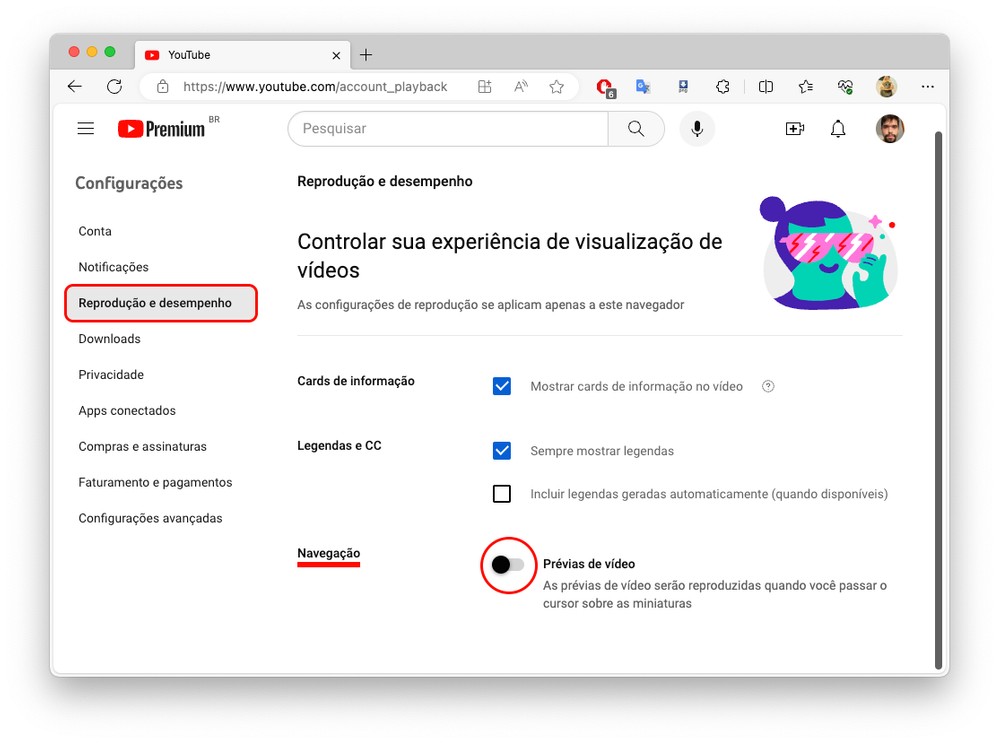
Task: Activate the Read aloud icon
Action: coord(521,87)
